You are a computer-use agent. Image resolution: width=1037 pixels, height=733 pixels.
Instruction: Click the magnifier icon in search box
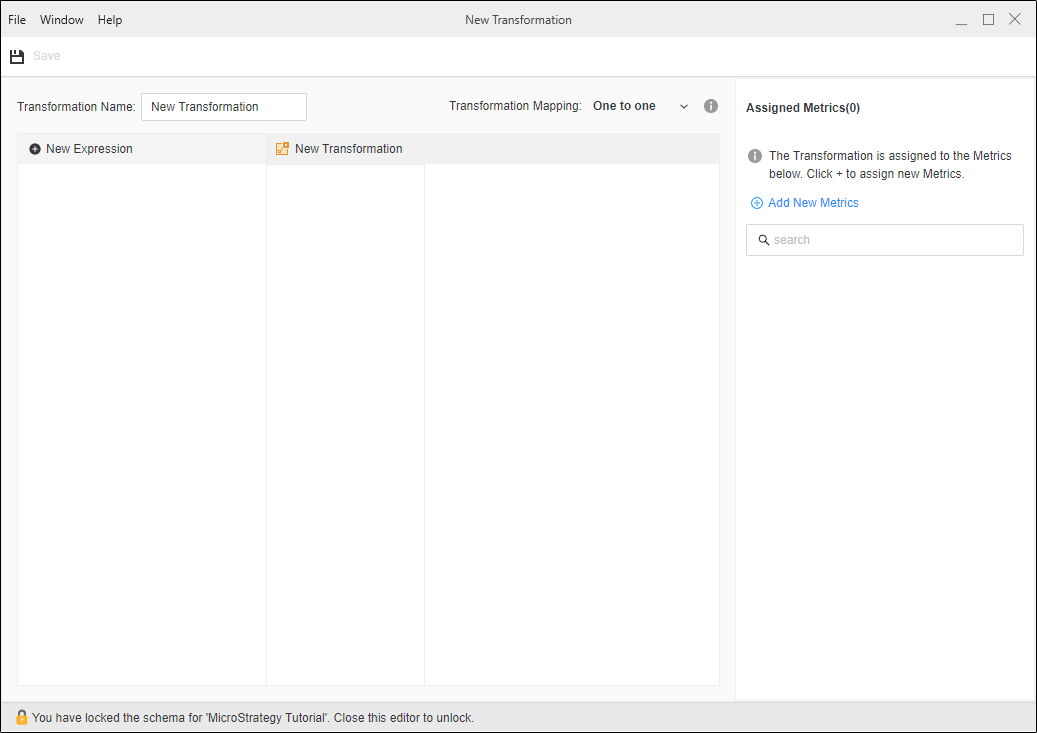pos(764,240)
